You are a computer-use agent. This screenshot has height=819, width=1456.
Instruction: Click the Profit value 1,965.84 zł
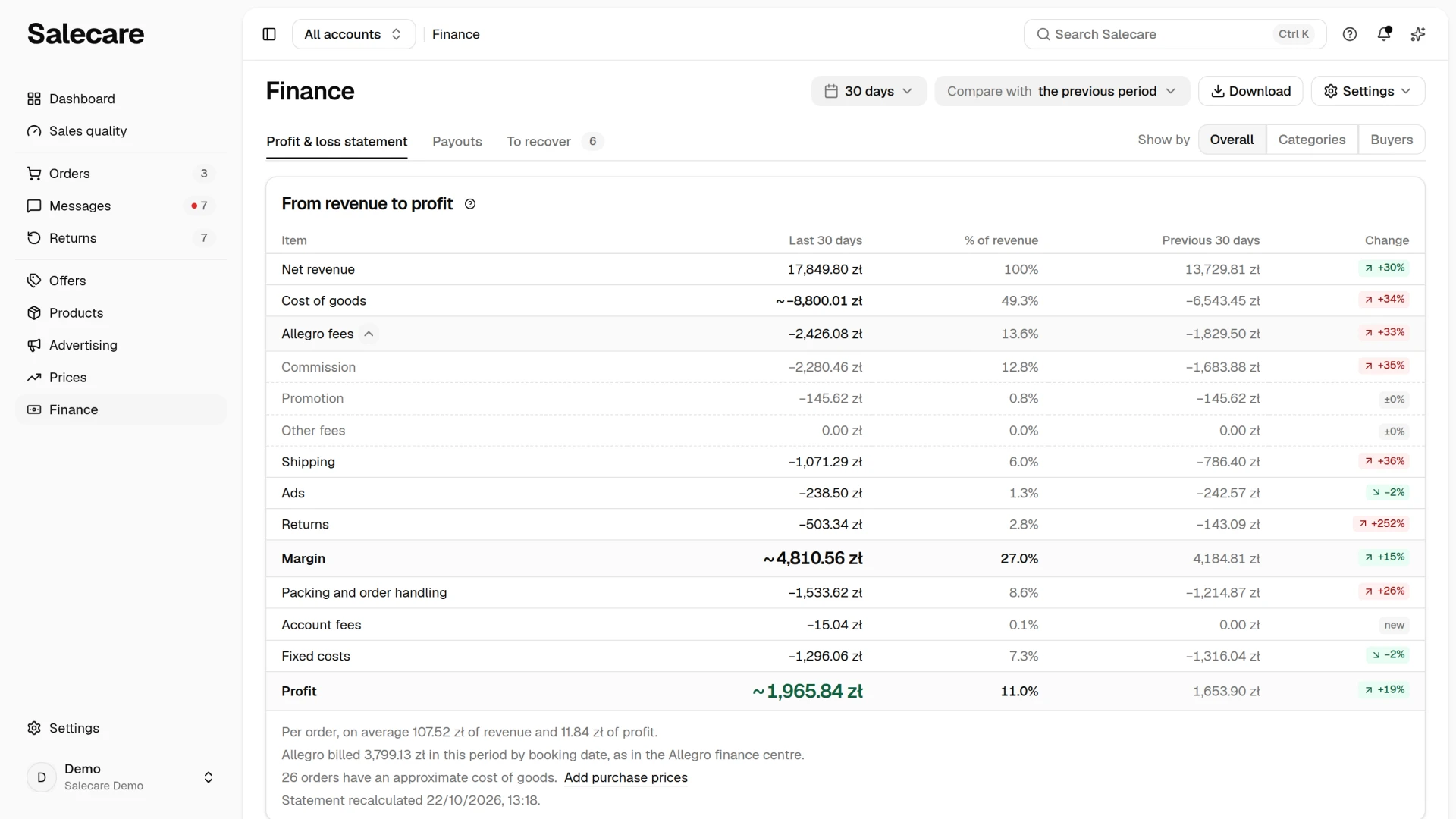(808, 691)
